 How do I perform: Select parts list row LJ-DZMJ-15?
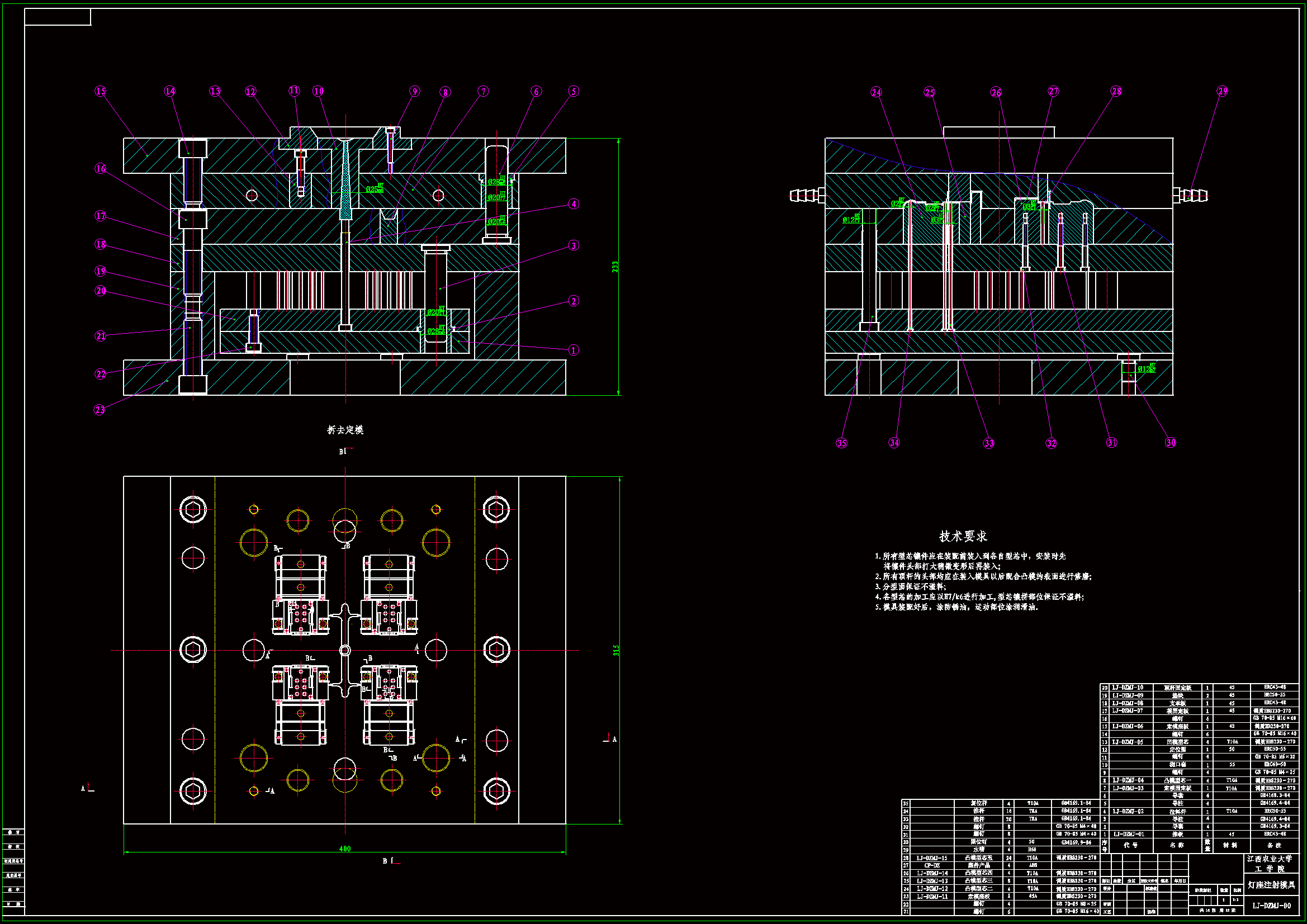(932, 857)
